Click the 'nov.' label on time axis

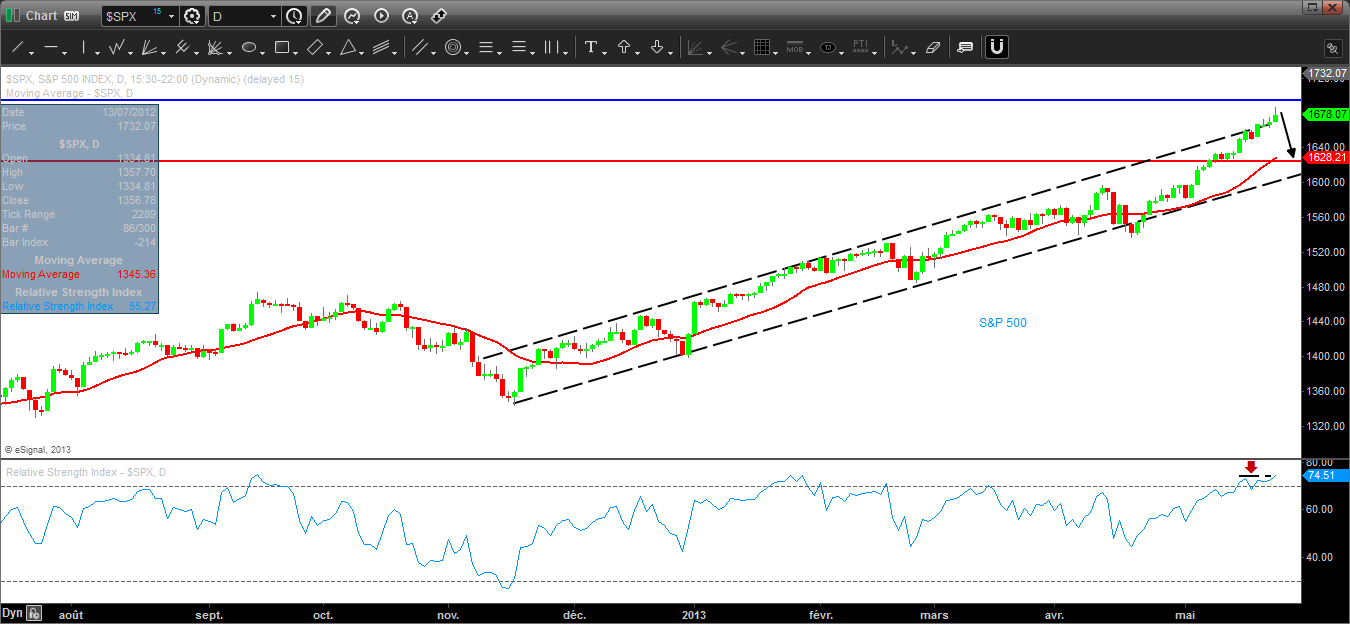click(x=449, y=614)
